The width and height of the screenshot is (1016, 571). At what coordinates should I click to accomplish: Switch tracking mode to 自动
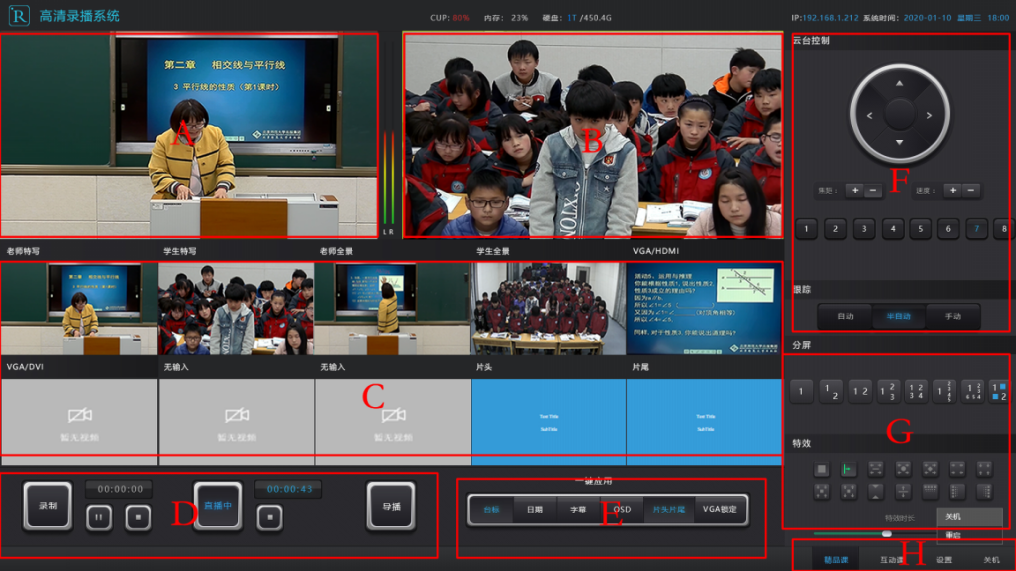pos(845,316)
